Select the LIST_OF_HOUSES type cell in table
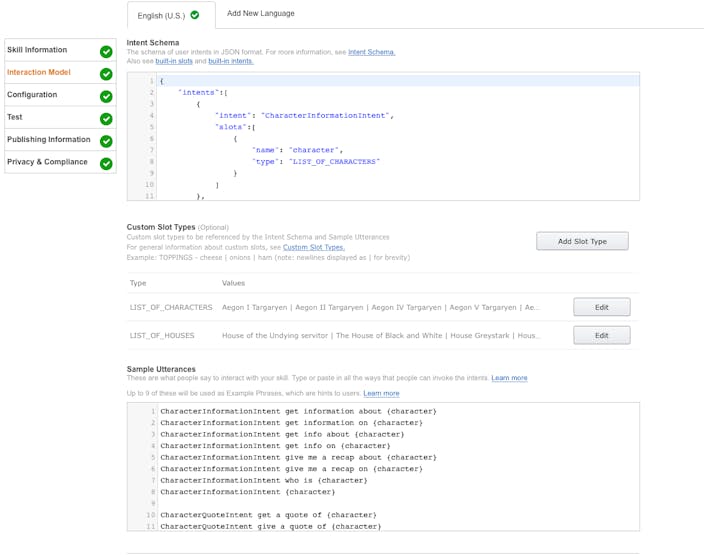704x555 pixels. coord(162,336)
